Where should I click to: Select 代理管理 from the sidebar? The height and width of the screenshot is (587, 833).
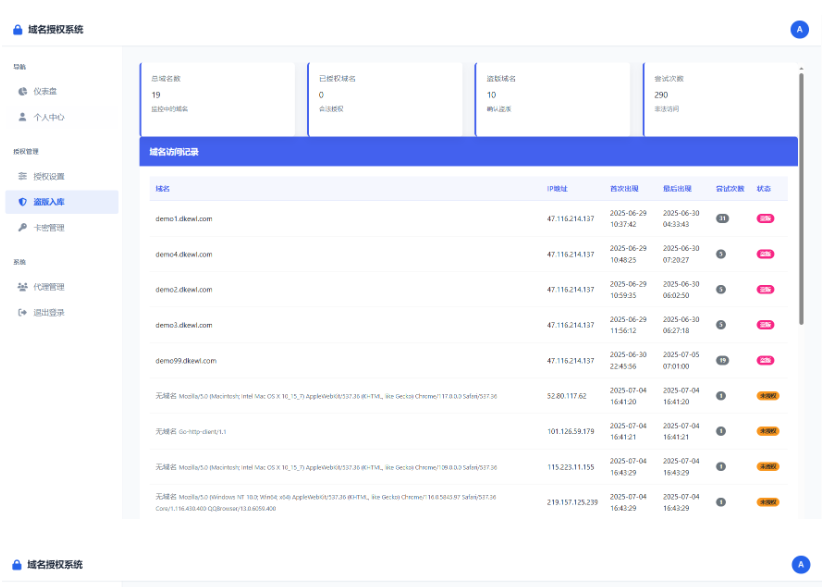click(x=48, y=288)
